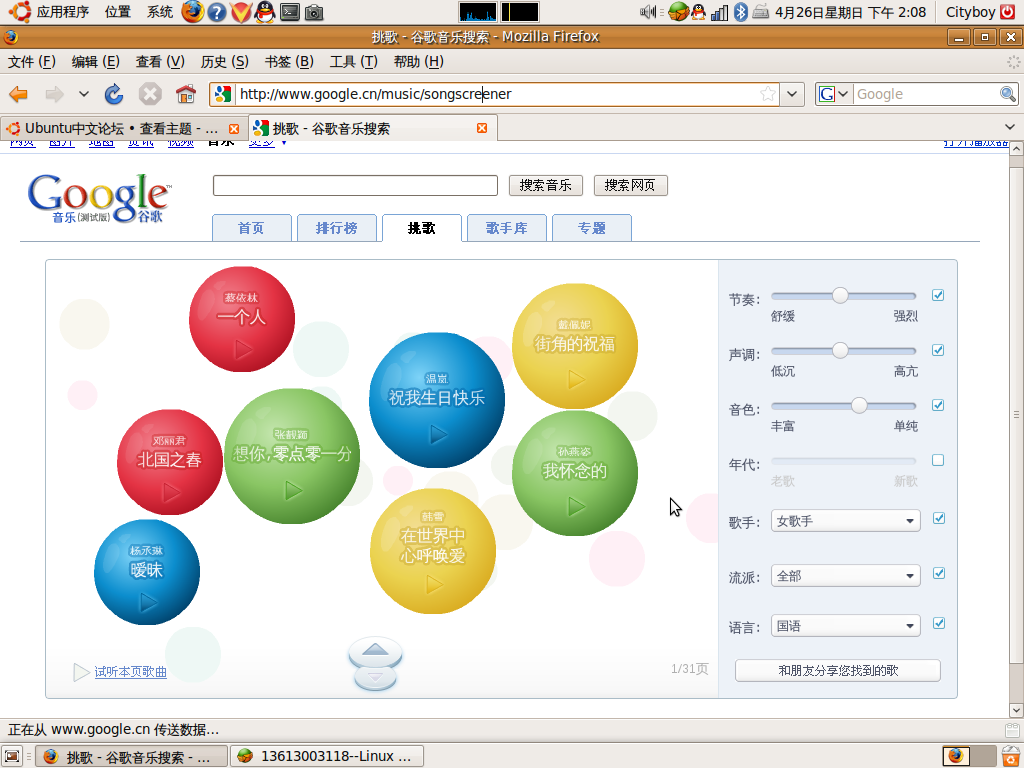The width and height of the screenshot is (1024, 768).
Task: Toggle the 歌手 checkbox
Action: point(938,518)
